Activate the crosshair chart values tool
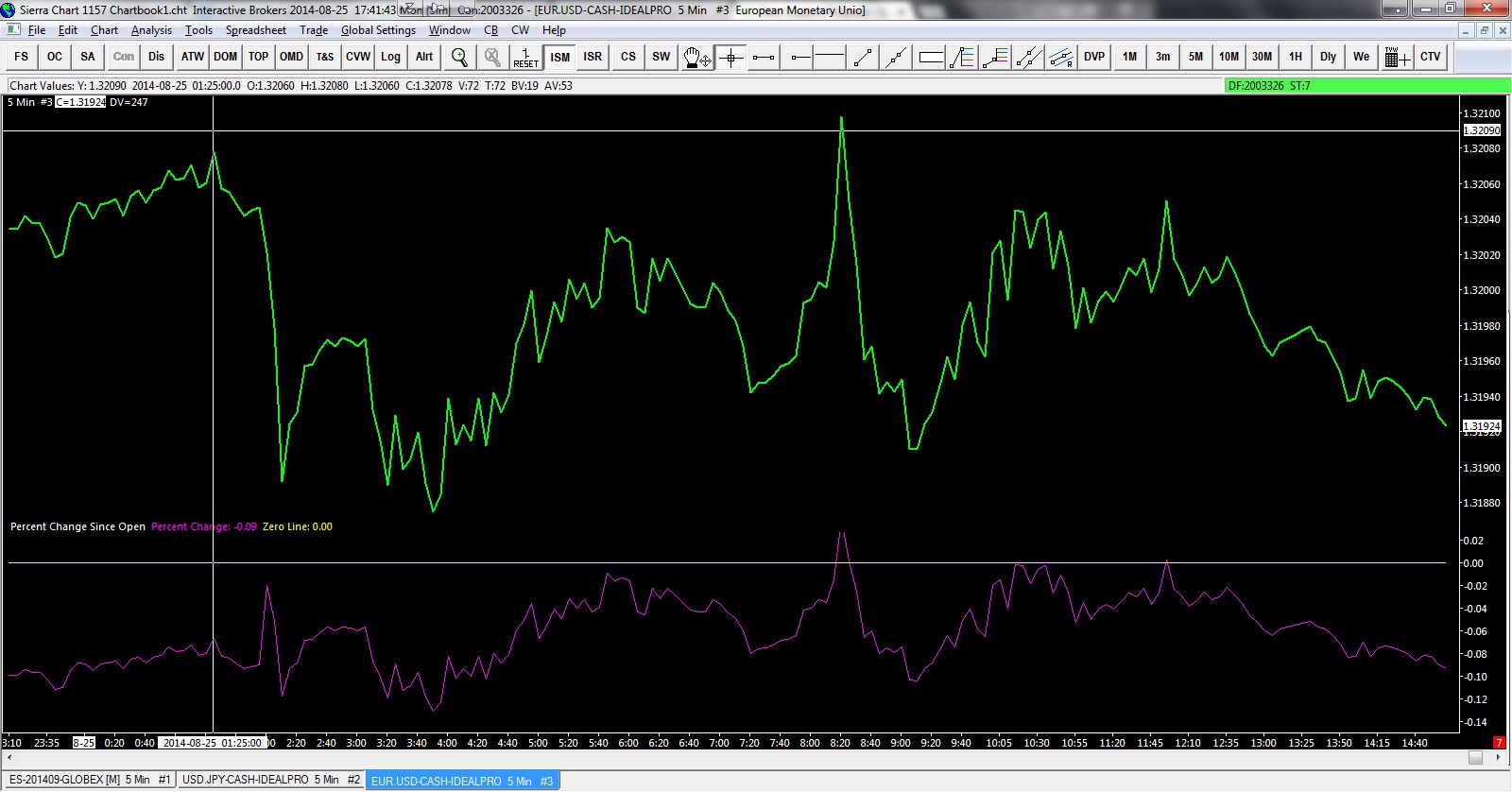1512x792 pixels. 730,57
